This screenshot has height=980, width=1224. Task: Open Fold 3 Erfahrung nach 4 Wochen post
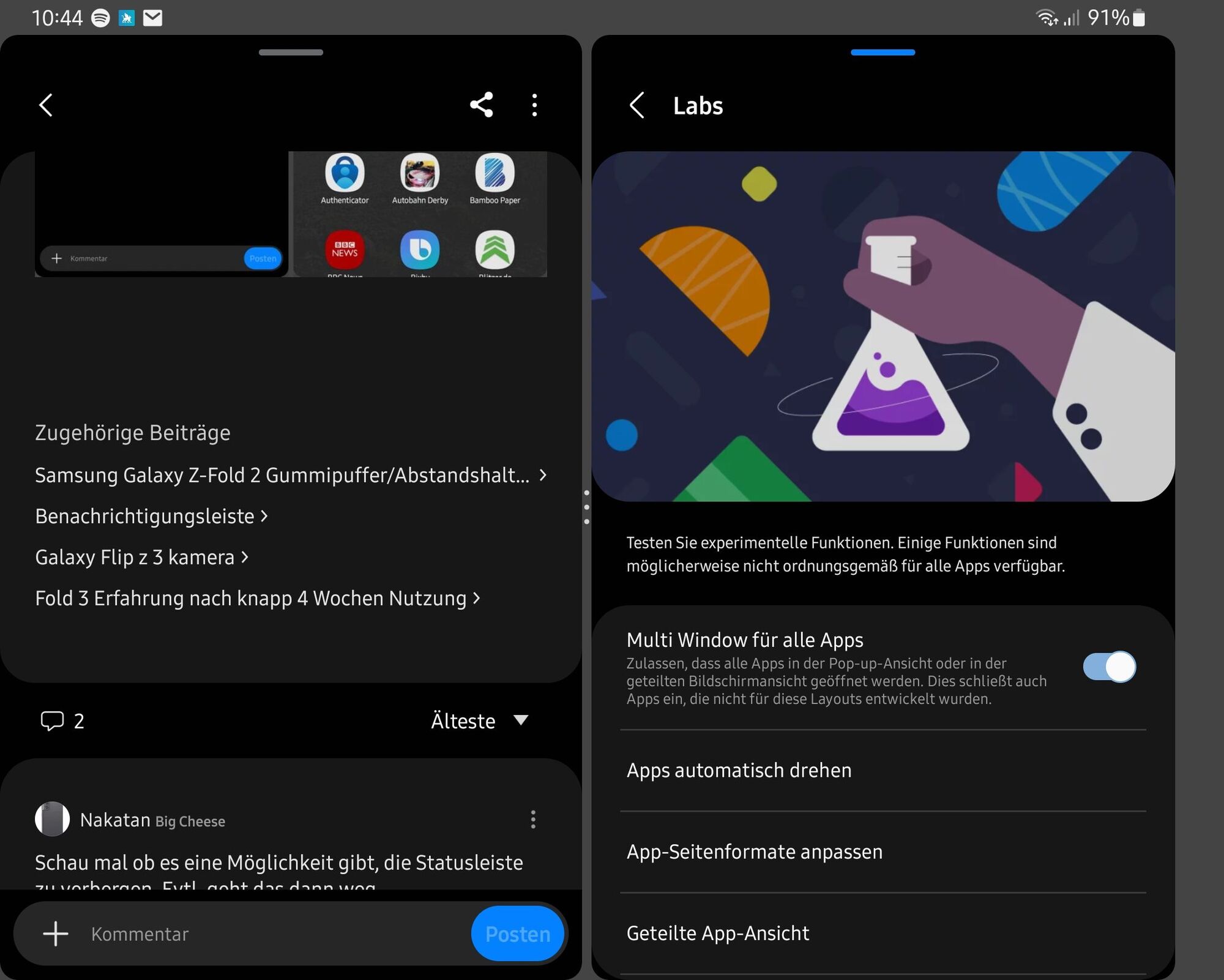258,598
